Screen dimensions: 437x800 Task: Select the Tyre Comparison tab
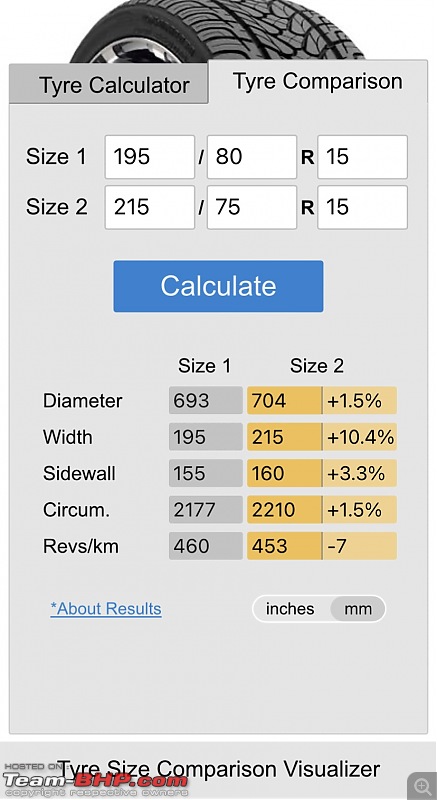pyautogui.click(x=318, y=82)
